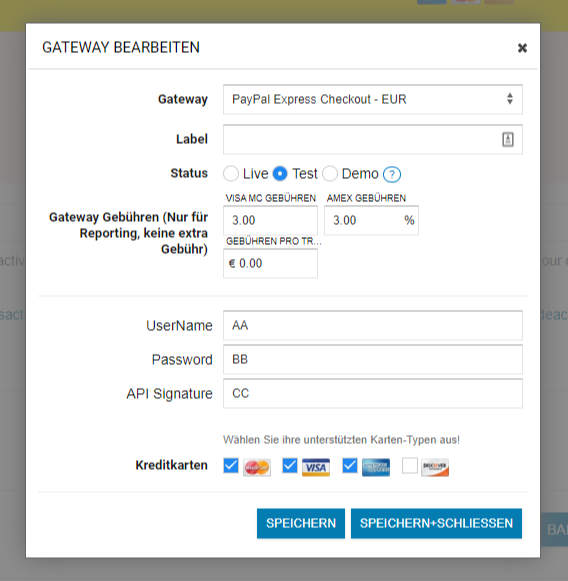Click the Speichern button

[x=301, y=523]
